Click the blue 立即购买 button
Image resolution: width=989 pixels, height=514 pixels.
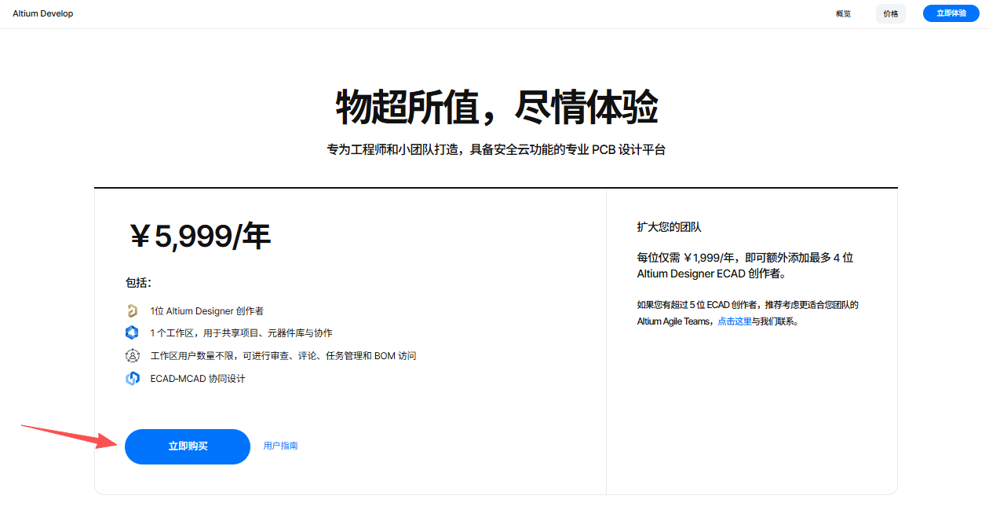click(x=187, y=447)
